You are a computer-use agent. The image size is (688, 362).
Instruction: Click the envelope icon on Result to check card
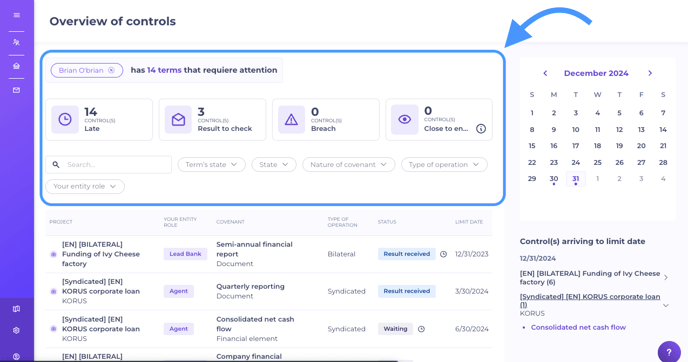click(x=178, y=119)
